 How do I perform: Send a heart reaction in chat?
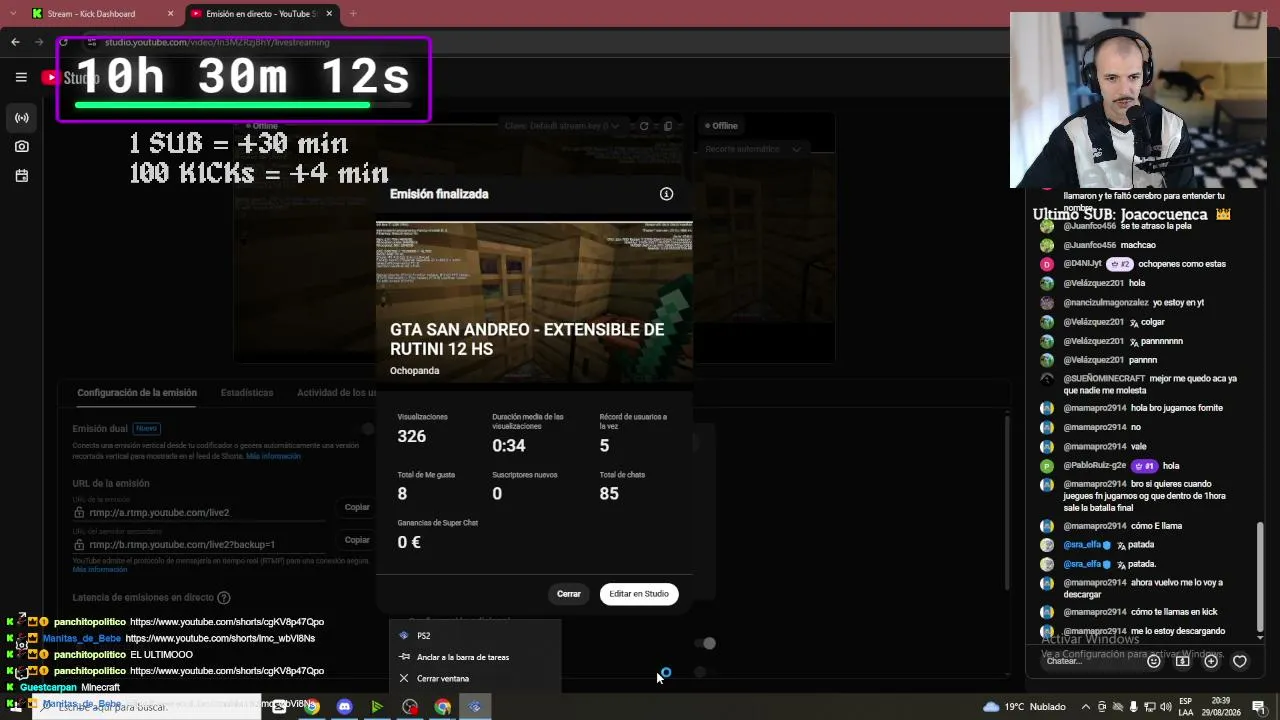pyautogui.click(x=1240, y=661)
